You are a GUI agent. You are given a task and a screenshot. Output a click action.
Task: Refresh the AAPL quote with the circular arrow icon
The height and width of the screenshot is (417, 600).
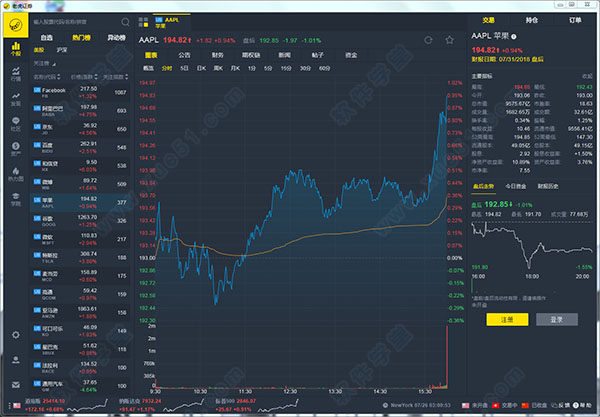[x=428, y=40]
